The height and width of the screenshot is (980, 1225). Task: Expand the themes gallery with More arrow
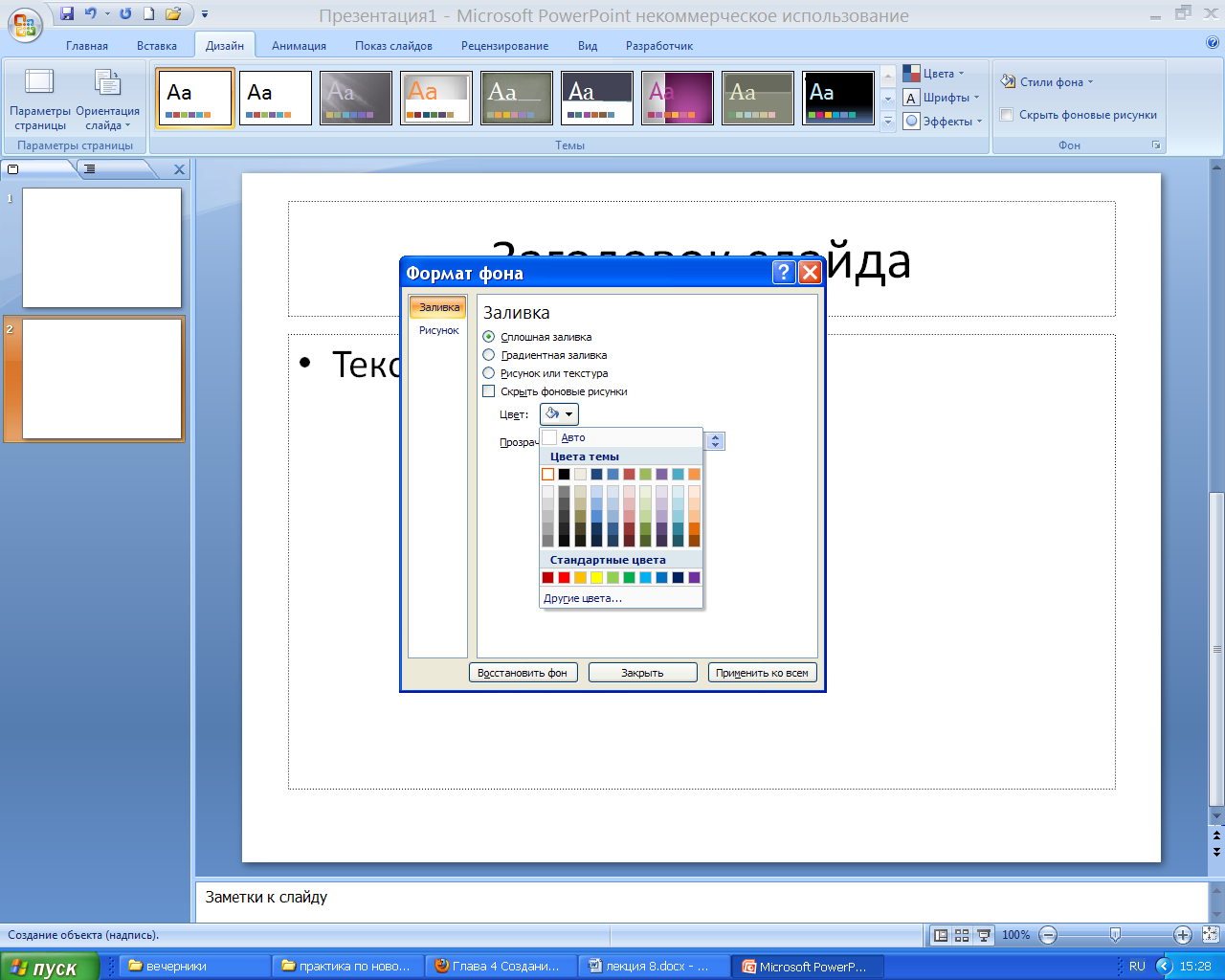coord(888,122)
